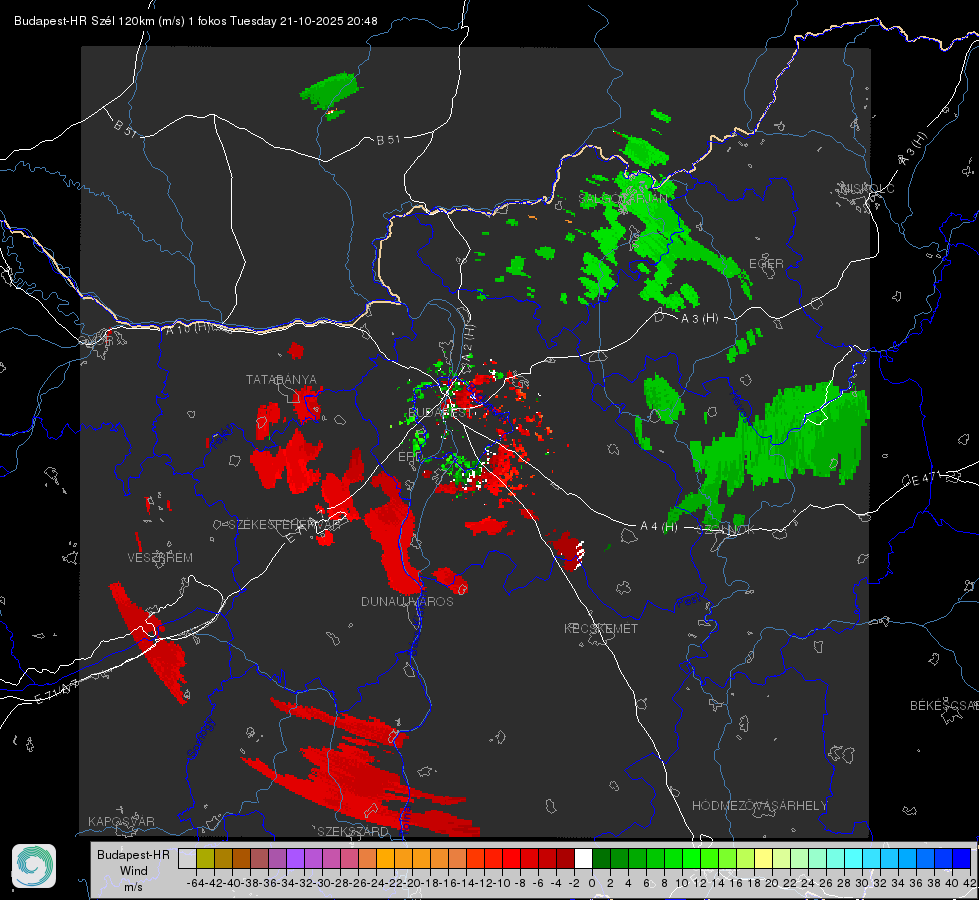Click the EGER city label
Image resolution: width=979 pixels, height=900 pixels.
coord(766,264)
